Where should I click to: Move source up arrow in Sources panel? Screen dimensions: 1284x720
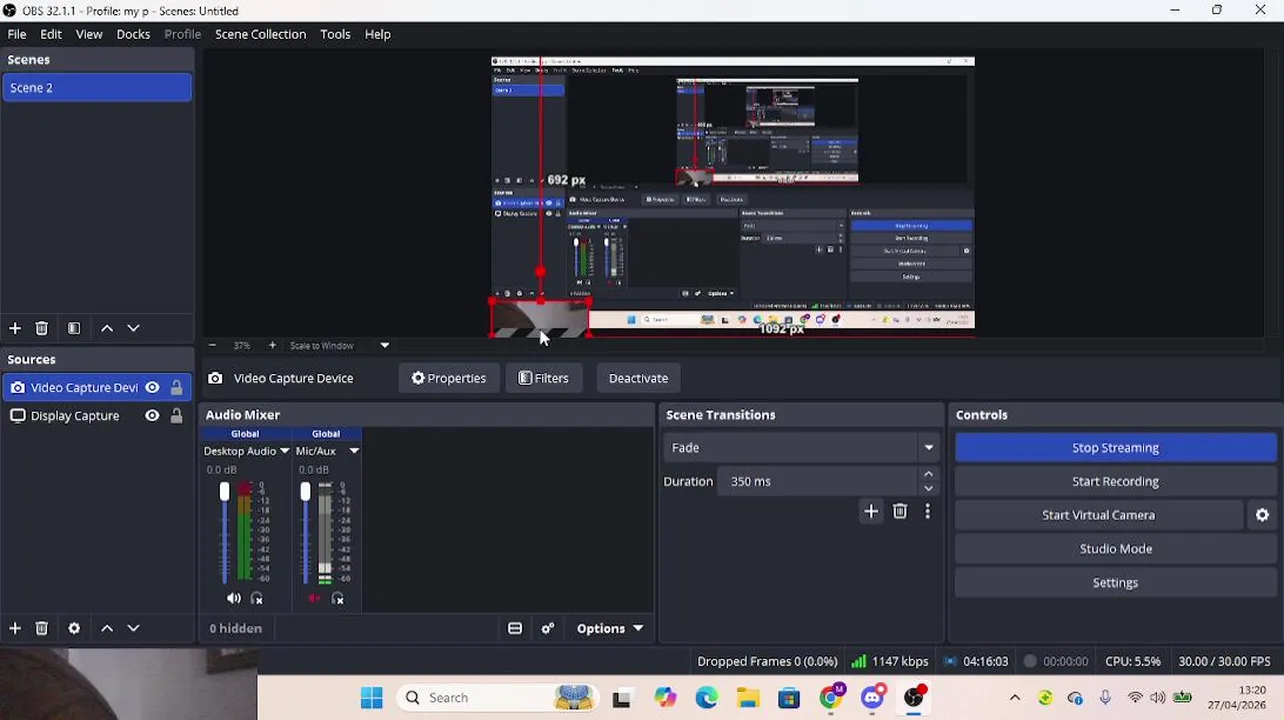[107, 628]
